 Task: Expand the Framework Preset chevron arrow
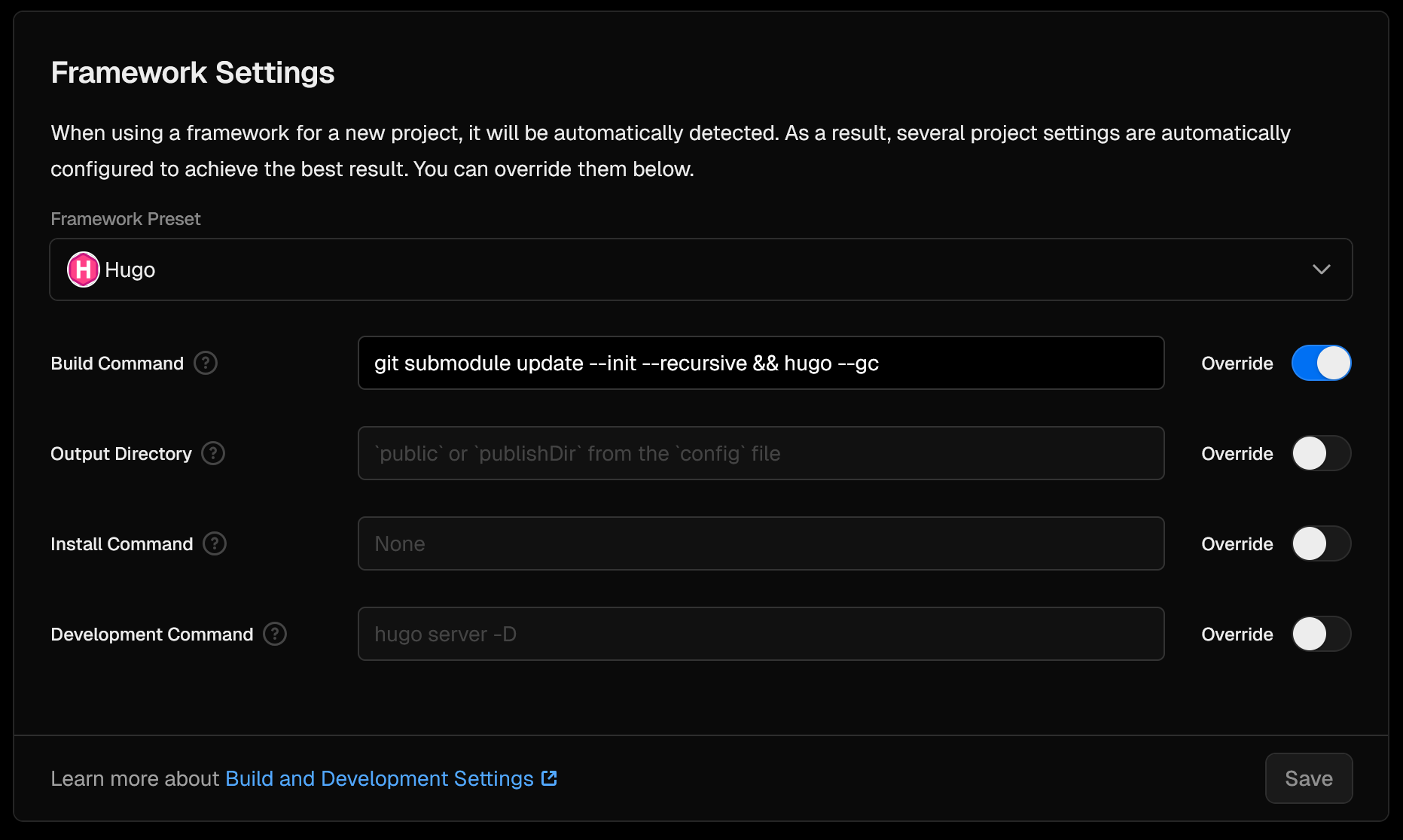[1322, 269]
